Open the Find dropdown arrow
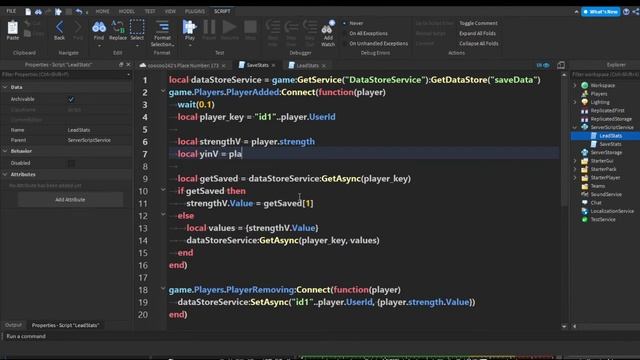This screenshot has height=360, width=640. pos(99,46)
